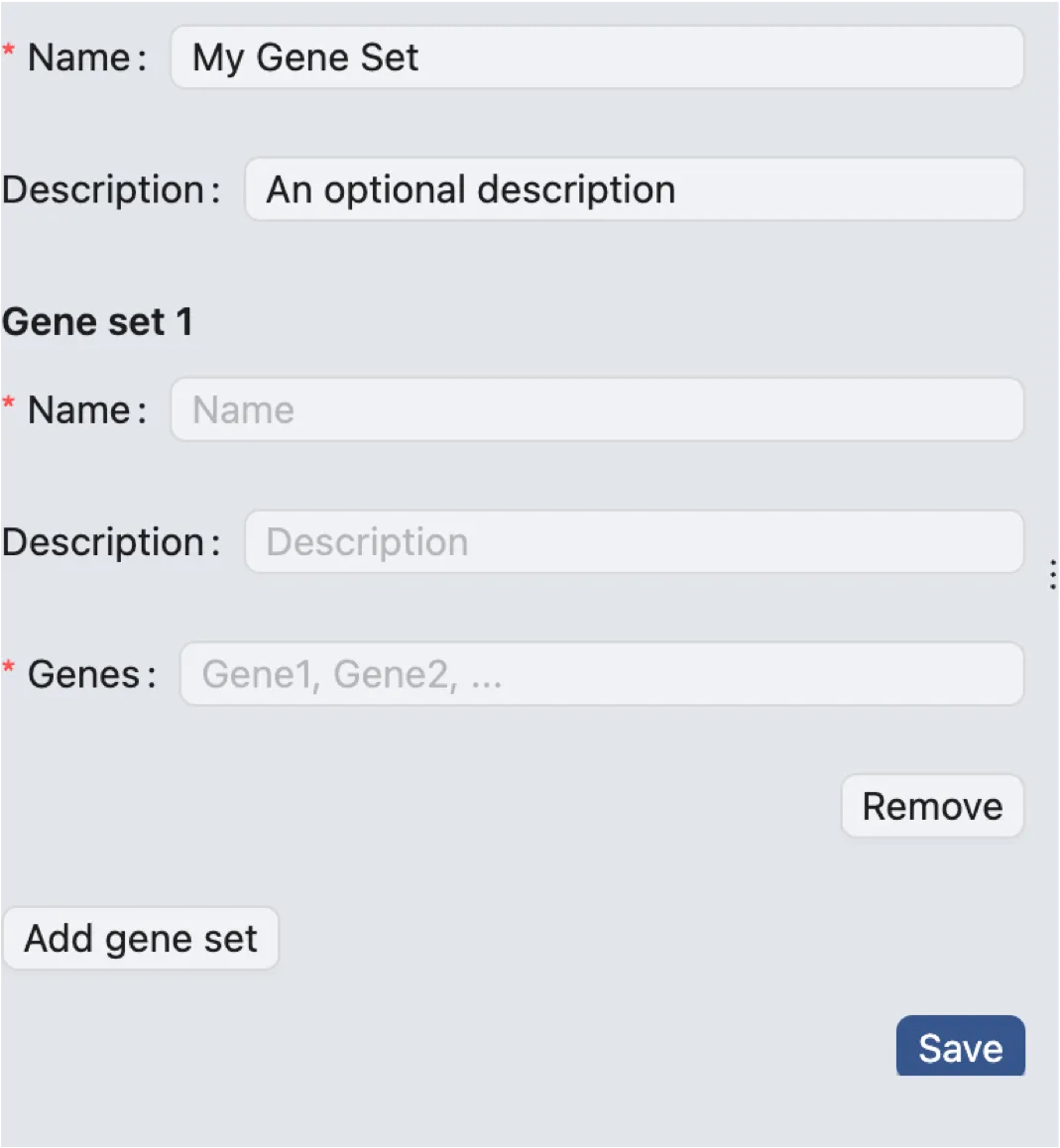Click the red asterisk by Gene set 1 Name
Screen dimensions: 1060x1148
tap(9, 403)
